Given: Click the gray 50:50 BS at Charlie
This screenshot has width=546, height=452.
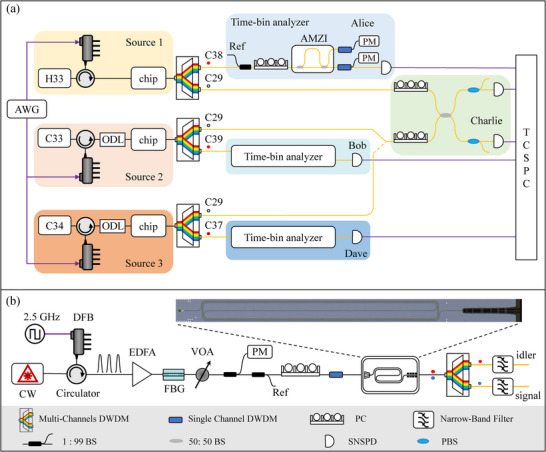Looking at the screenshot, I should [x=445, y=115].
